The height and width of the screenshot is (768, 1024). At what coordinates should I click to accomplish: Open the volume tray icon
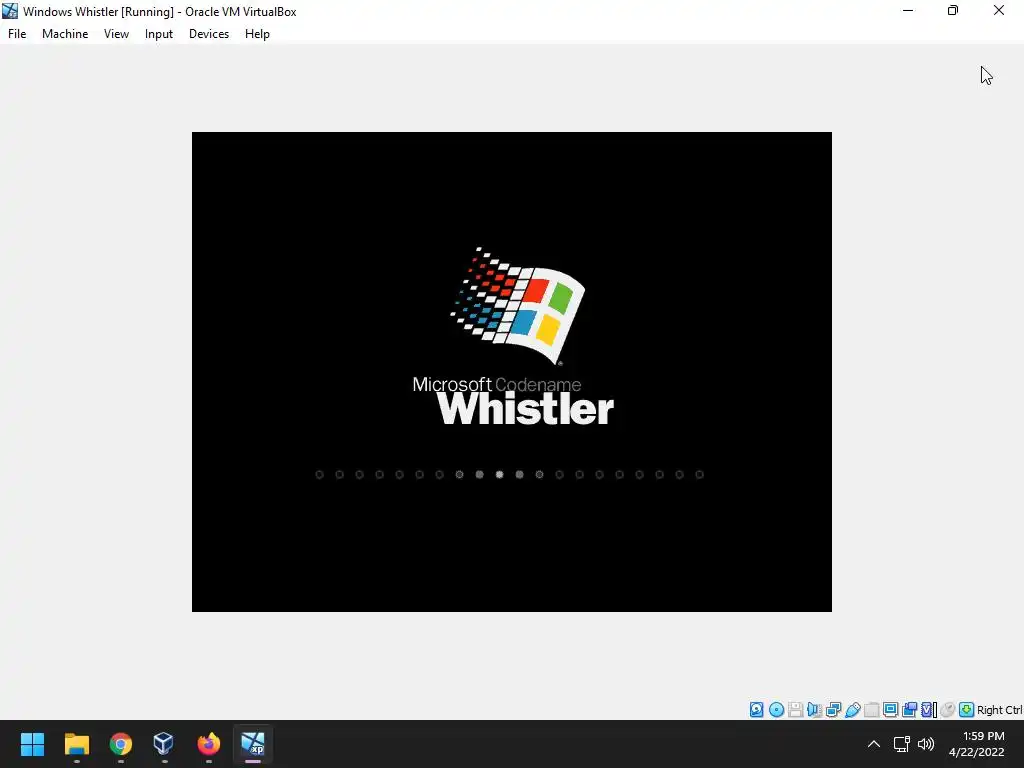(925, 744)
